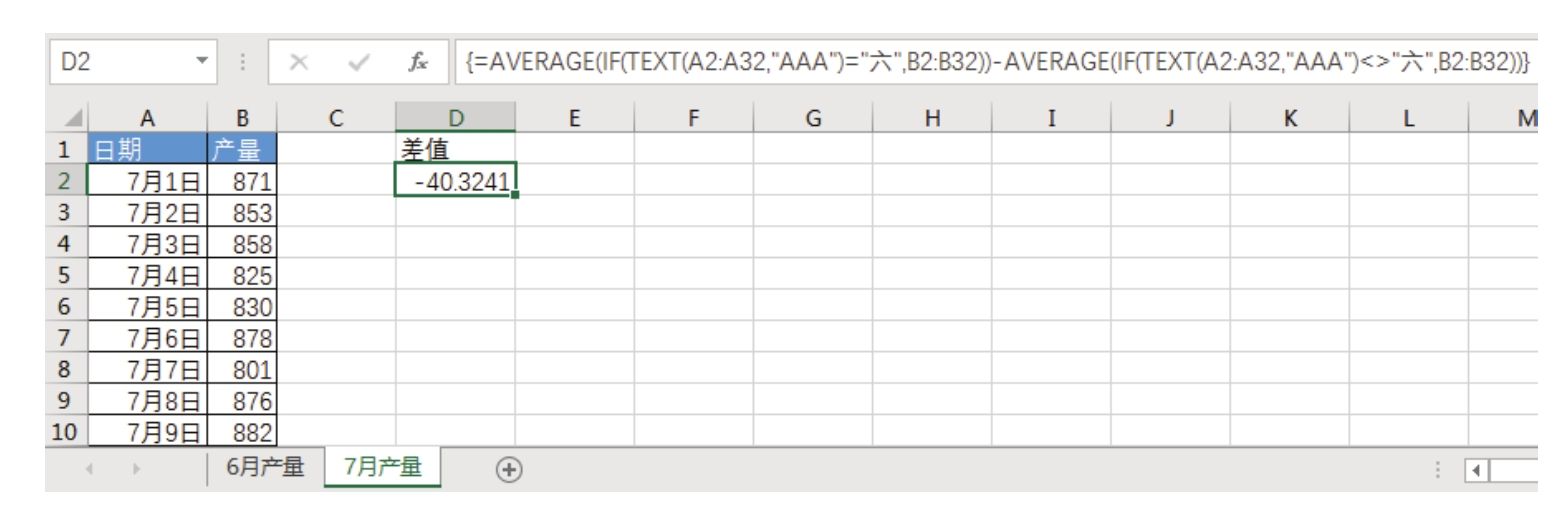Select cell B2 with value 871
The image size is (1567, 521).
pos(241,181)
